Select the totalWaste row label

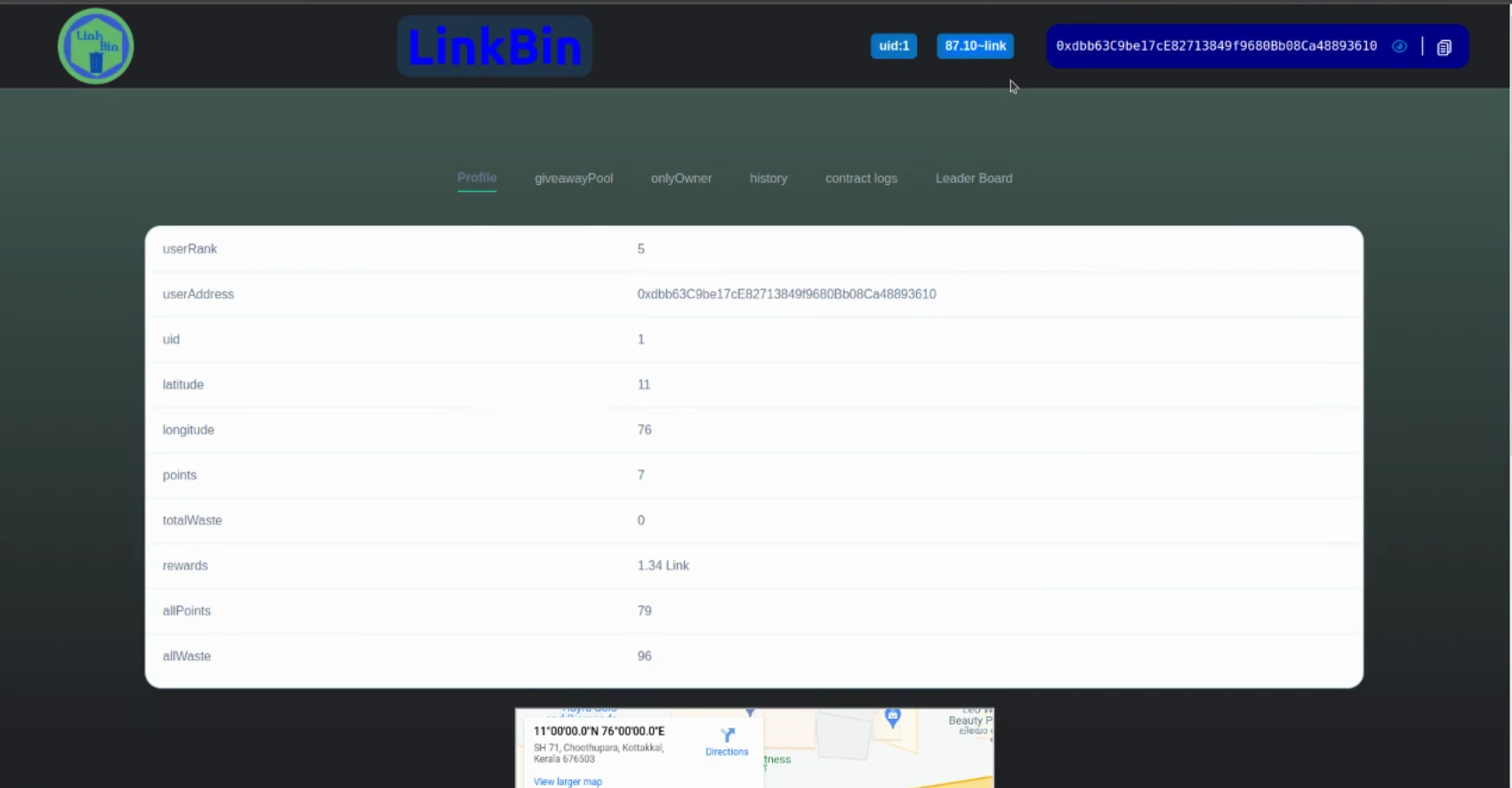coord(192,521)
